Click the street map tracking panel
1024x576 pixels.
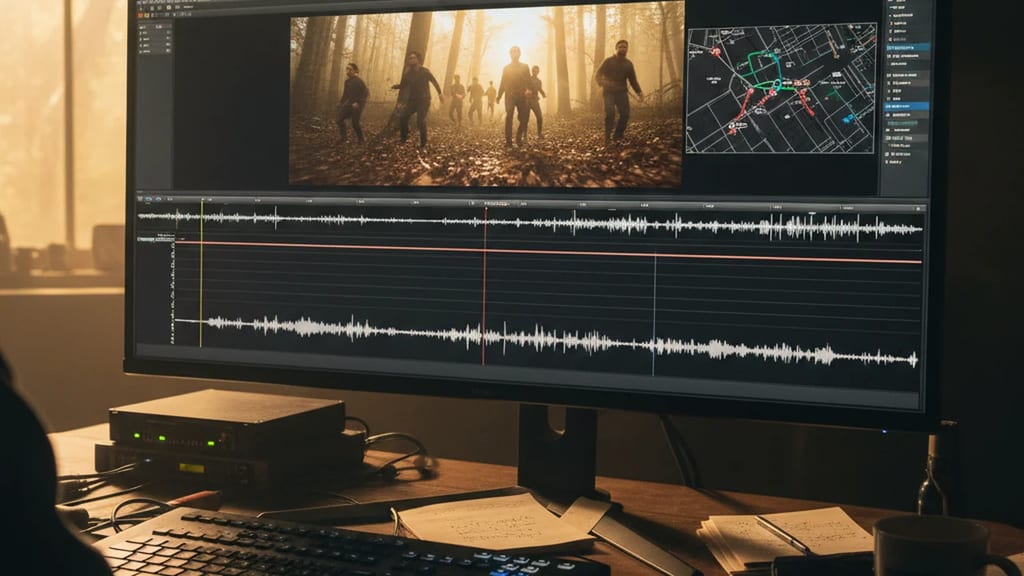(781, 89)
